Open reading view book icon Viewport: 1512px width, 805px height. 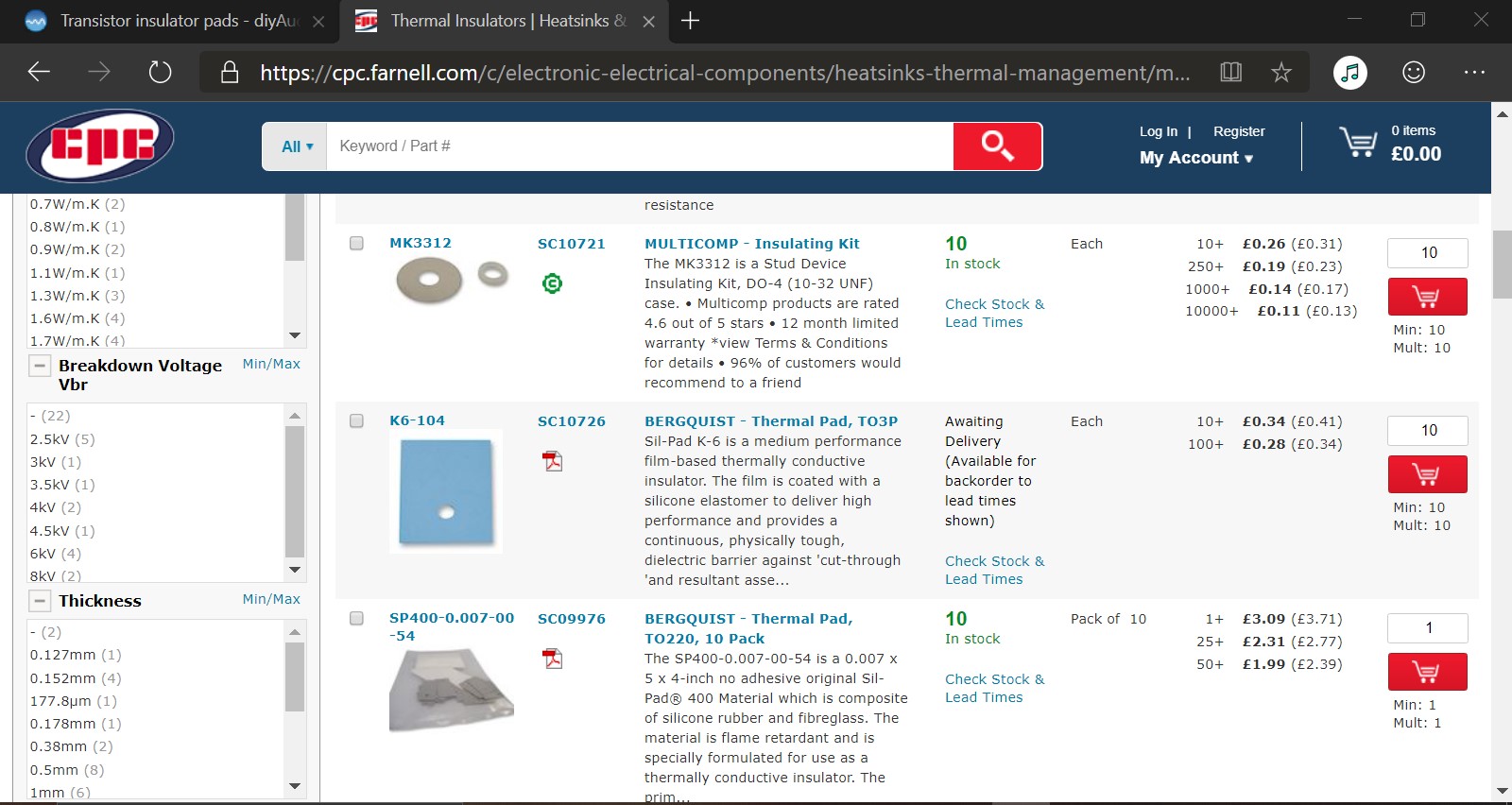1230,72
